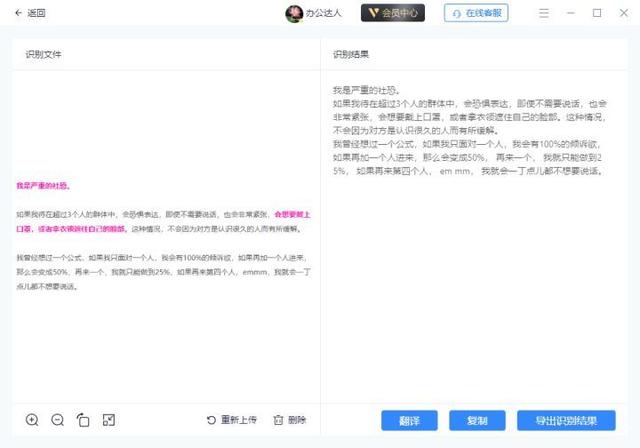Click the 重新上传 re-upload icon
This screenshot has width=640, height=448.
tap(211, 420)
